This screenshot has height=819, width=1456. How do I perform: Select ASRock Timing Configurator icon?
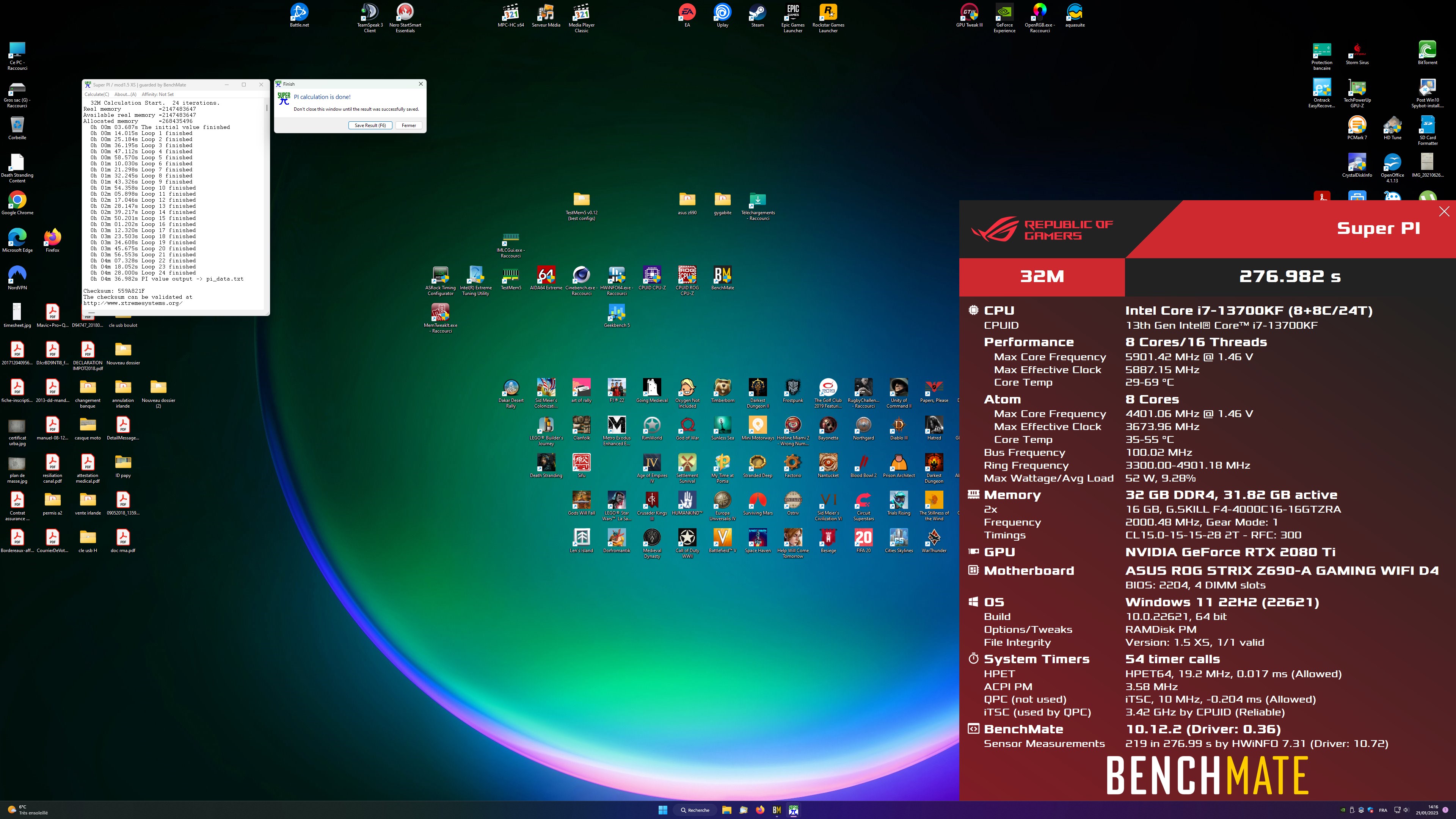(440, 281)
